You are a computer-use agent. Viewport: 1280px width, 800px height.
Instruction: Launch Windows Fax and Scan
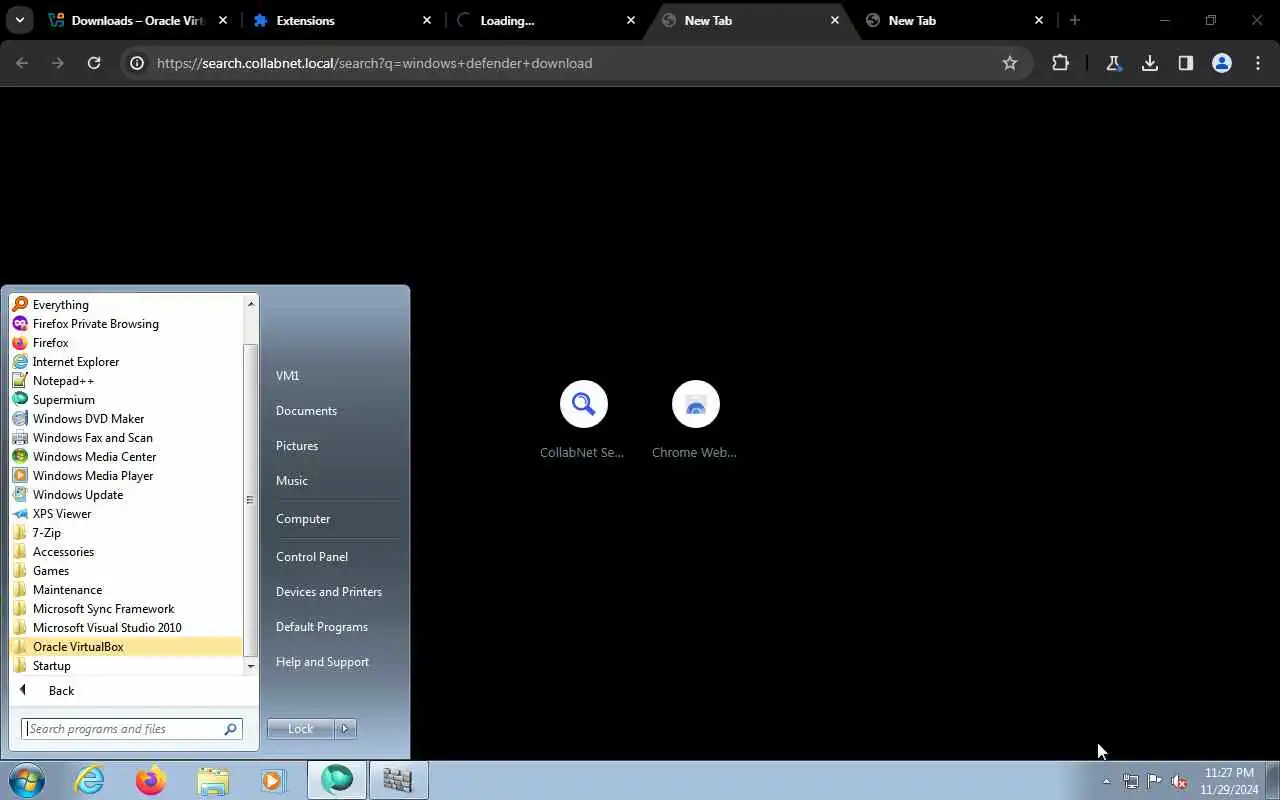point(126,438)
